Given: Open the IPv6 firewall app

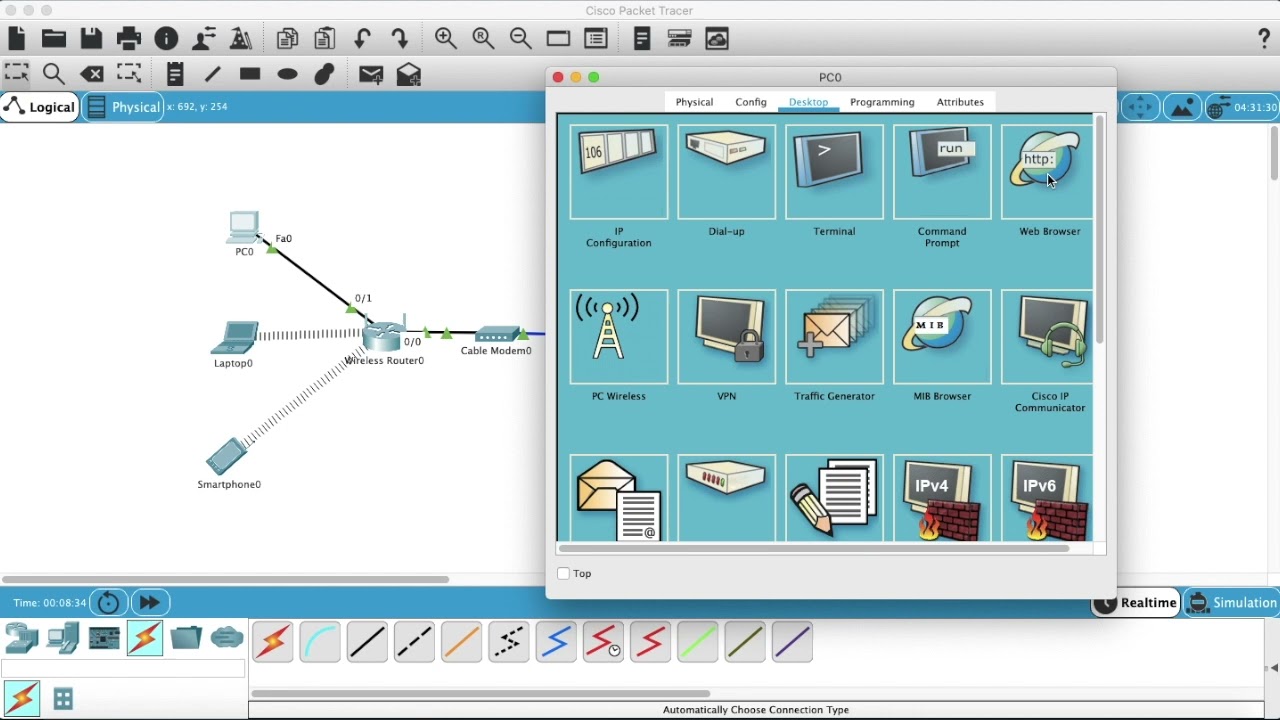Looking at the screenshot, I should 1048,498.
